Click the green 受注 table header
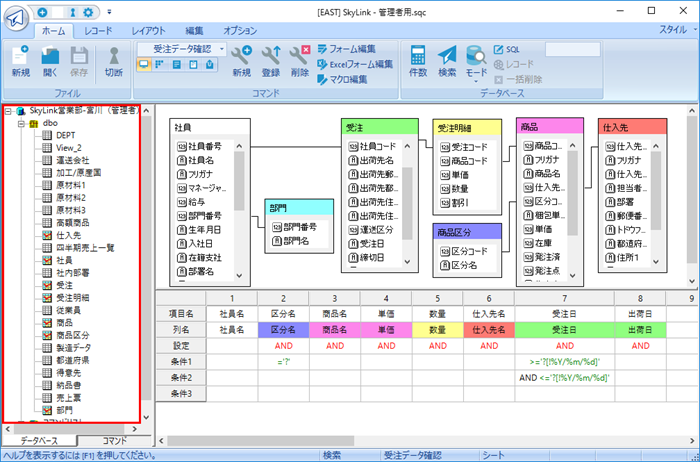Image resolution: width=700 pixels, height=462 pixels. 379,127
